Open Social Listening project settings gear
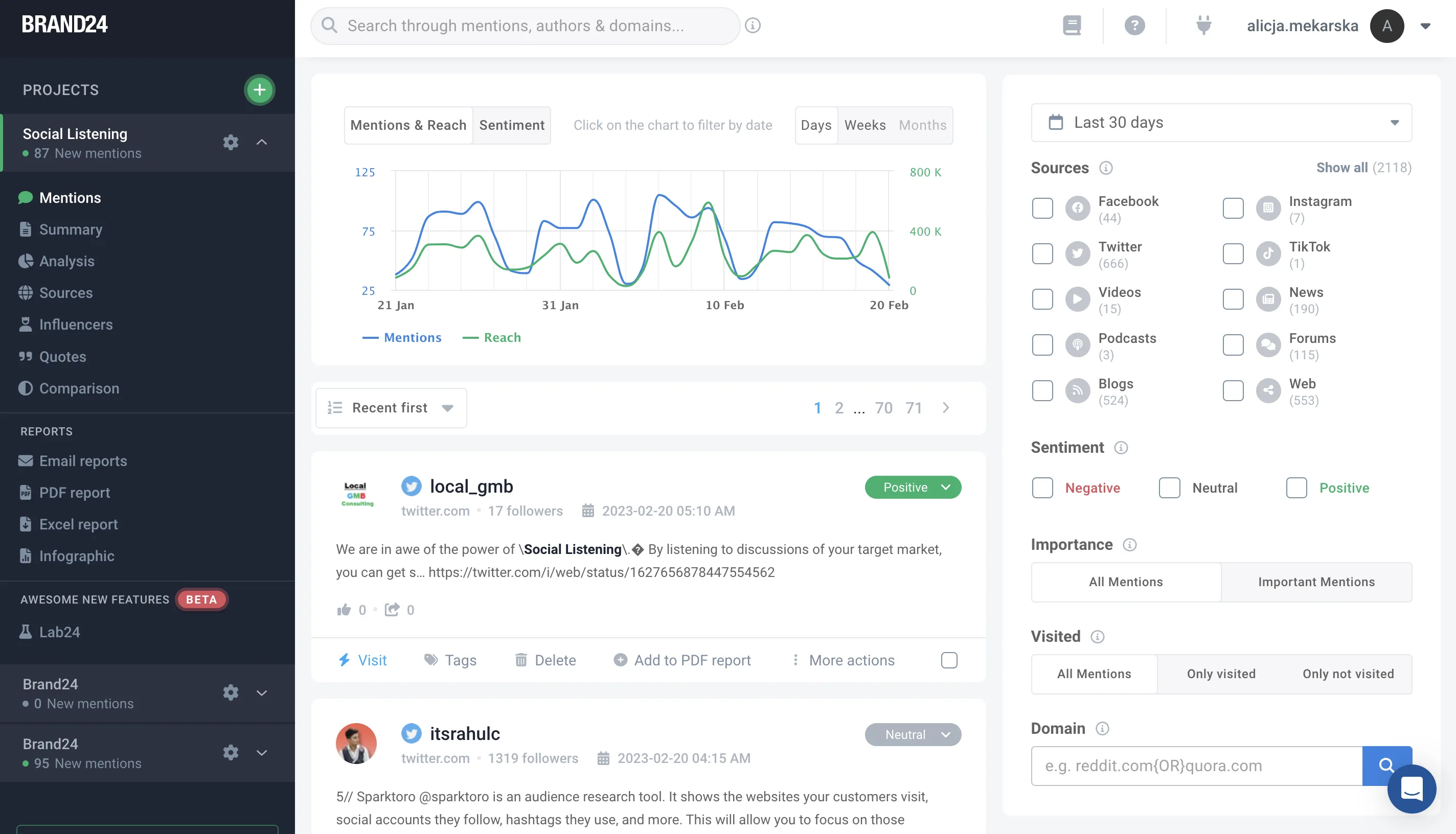Viewport: 1456px width, 834px height. pyautogui.click(x=231, y=142)
